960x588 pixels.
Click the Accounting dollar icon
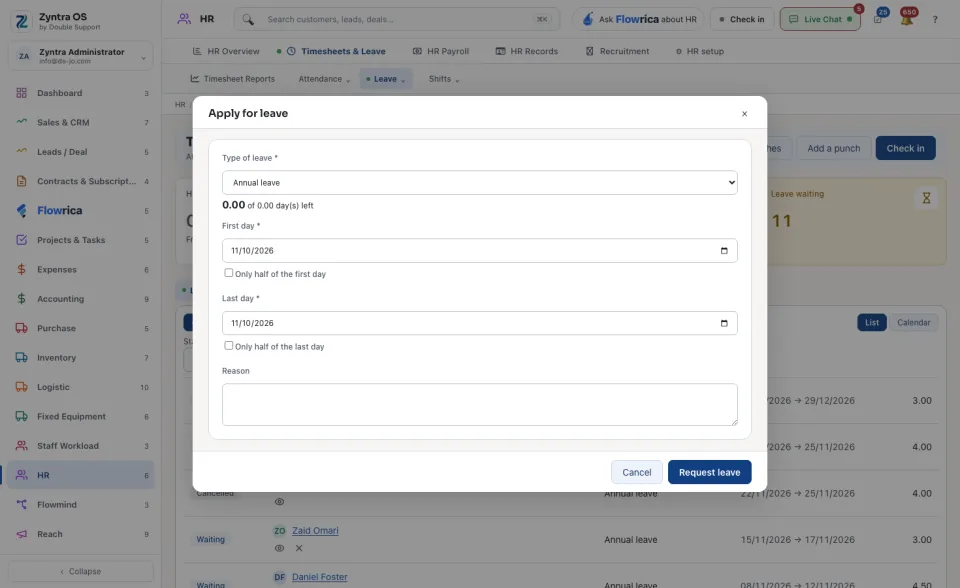[21, 298]
